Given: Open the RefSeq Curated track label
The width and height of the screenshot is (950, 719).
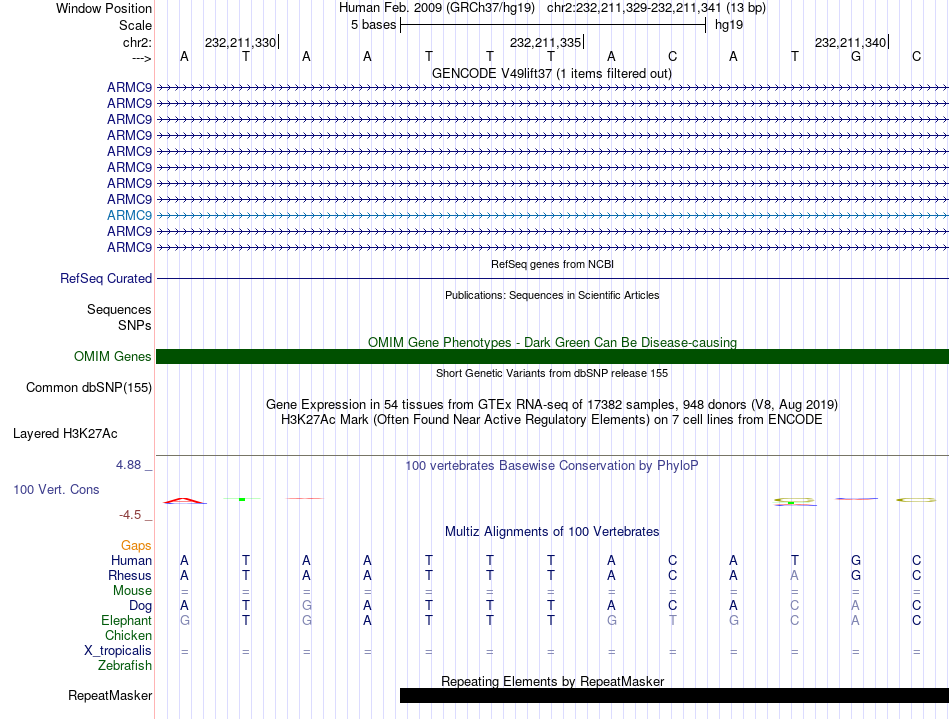Looking at the screenshot, I should pyautogui.click(x=105, y=279).
